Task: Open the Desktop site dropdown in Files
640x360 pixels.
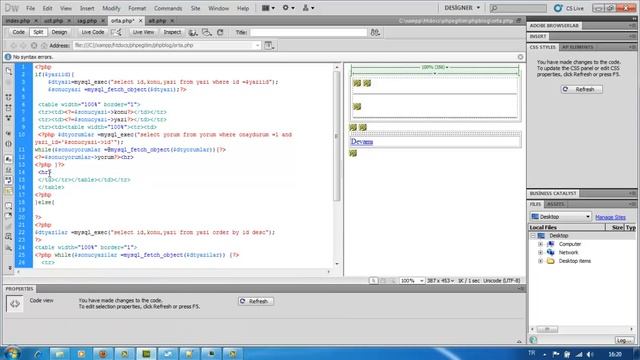Action: 560,217
